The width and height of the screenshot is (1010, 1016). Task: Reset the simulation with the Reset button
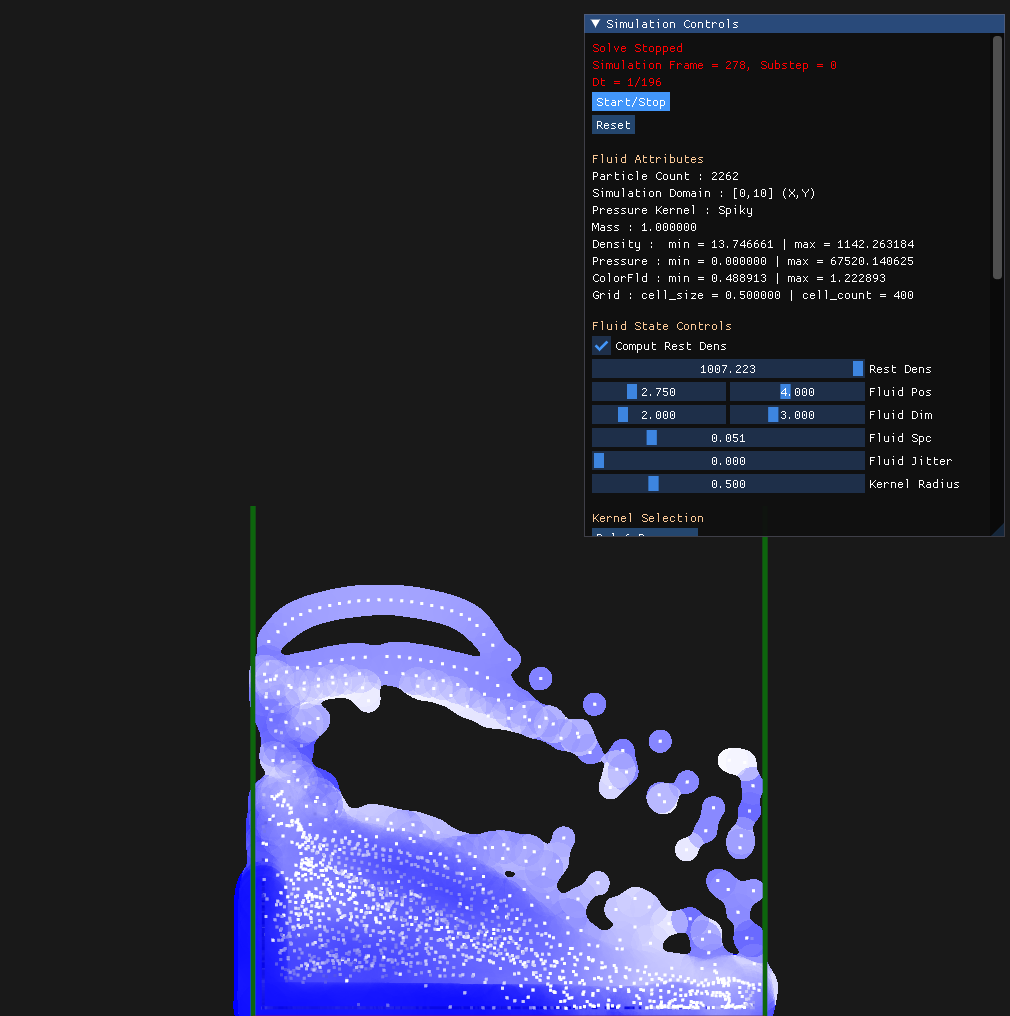pyautogui.click(x=613, y=125)
